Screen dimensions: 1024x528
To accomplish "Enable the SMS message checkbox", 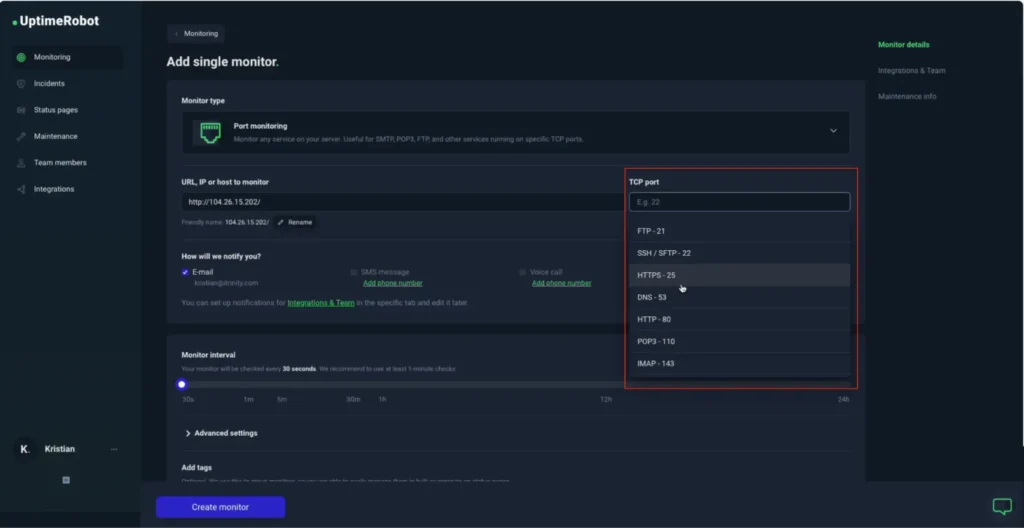I will (x=354, y=272).
